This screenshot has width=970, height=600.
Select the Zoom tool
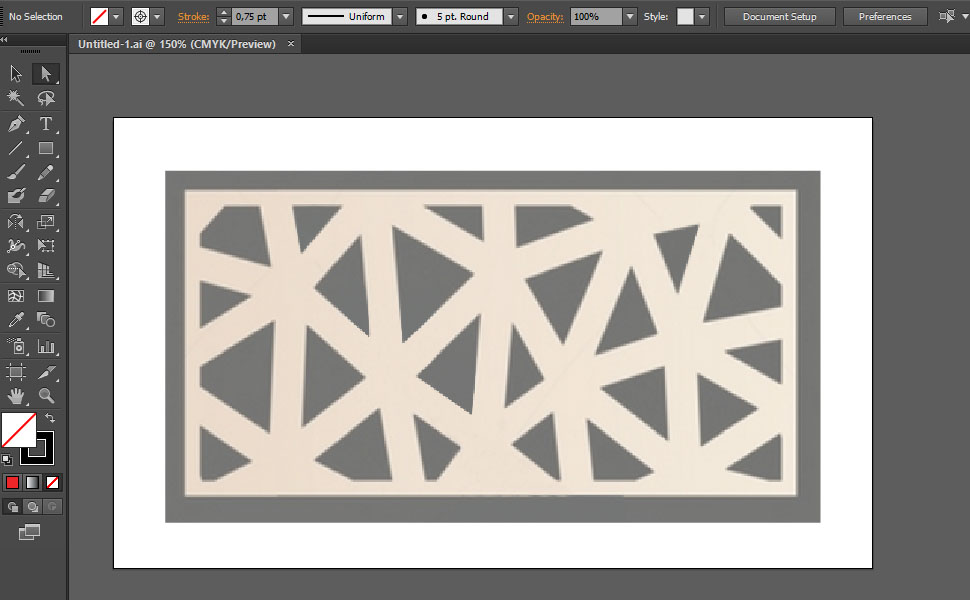(x=46, y=395)
